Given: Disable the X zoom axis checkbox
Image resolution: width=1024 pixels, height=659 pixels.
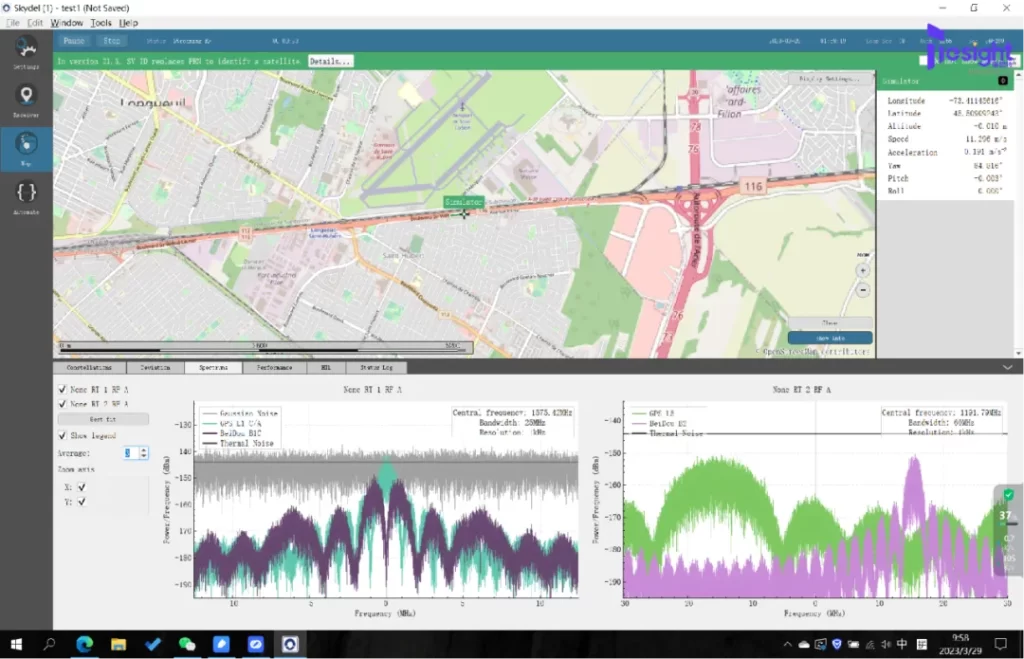Looking at the screenshot, I should 81,487.
